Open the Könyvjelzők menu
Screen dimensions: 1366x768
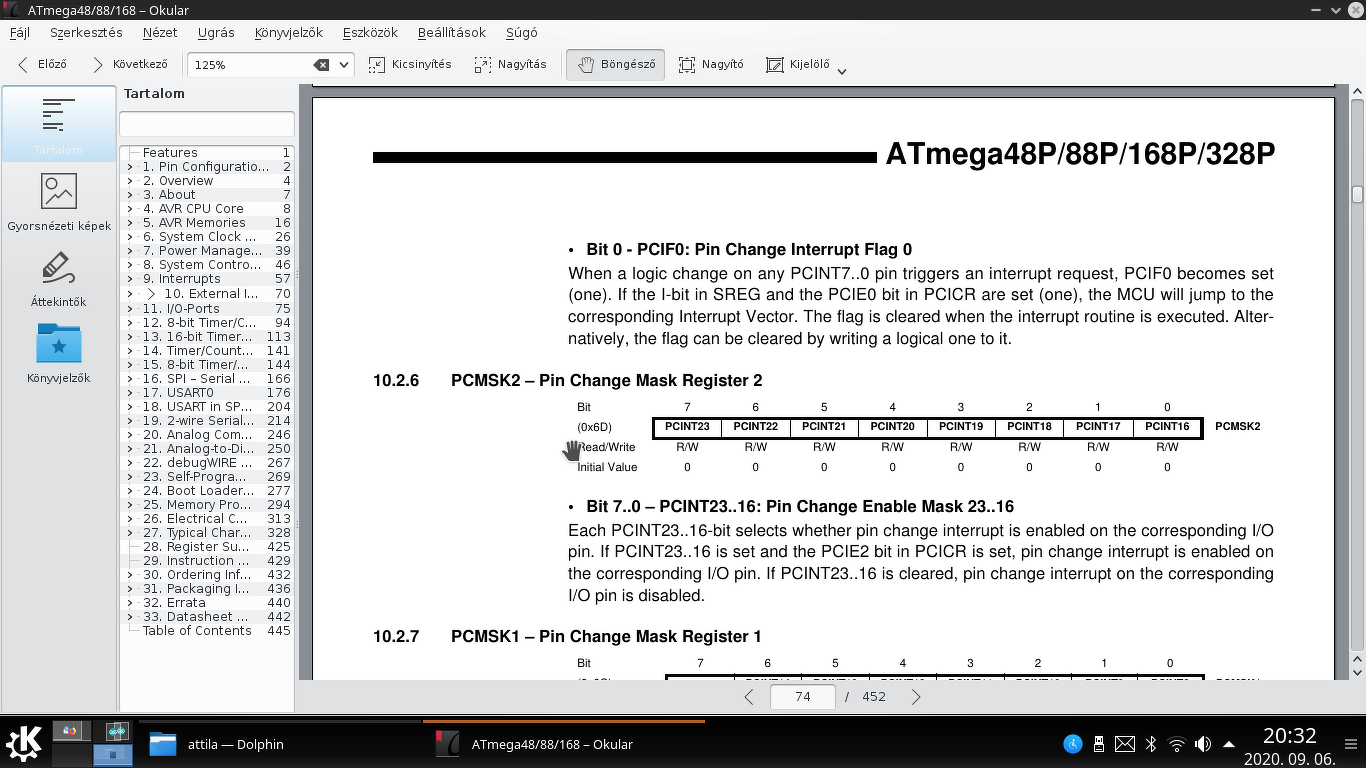click(x=289, y=32)
